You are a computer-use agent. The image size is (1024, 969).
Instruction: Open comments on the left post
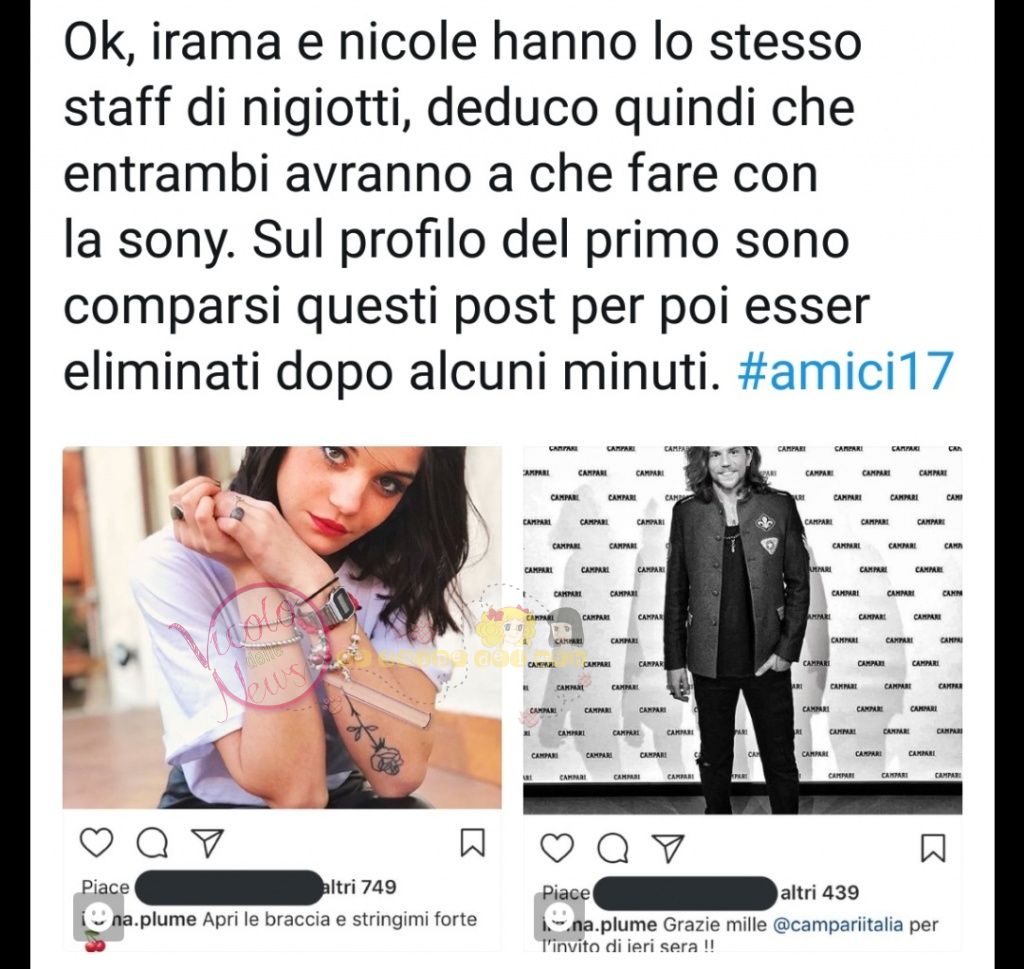(152, 844)
